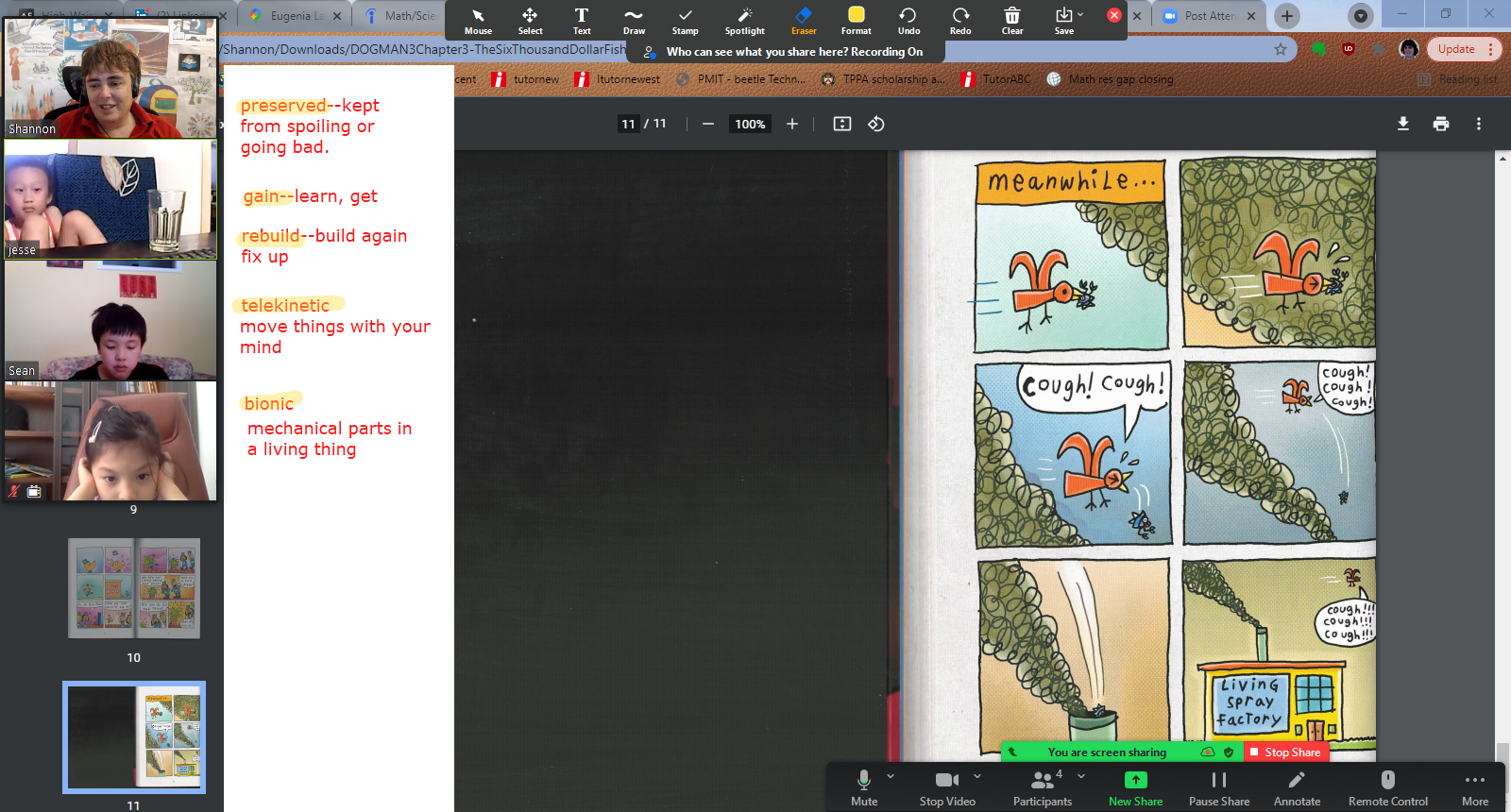Click the current page number field
Screen dimensions: 1511x812
pos(628,124)
